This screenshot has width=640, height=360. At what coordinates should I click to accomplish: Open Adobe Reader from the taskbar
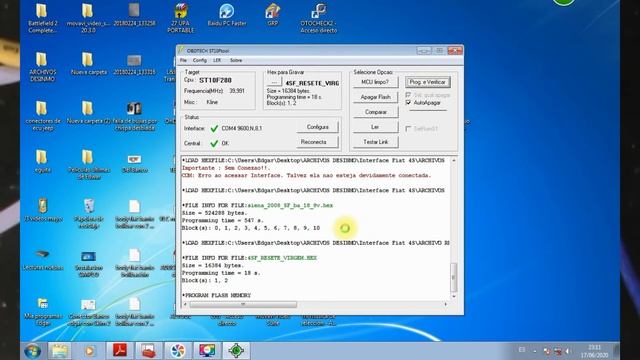pos(119,351)
